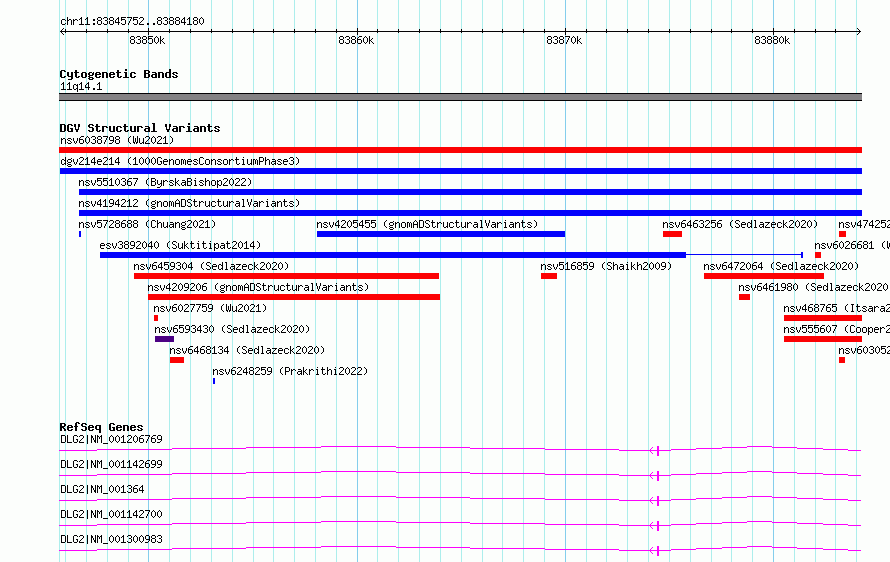Click tiny blue nsv6248259 variant marker
Viewport: 890px width, 562px height.
[x=214, y=381]
